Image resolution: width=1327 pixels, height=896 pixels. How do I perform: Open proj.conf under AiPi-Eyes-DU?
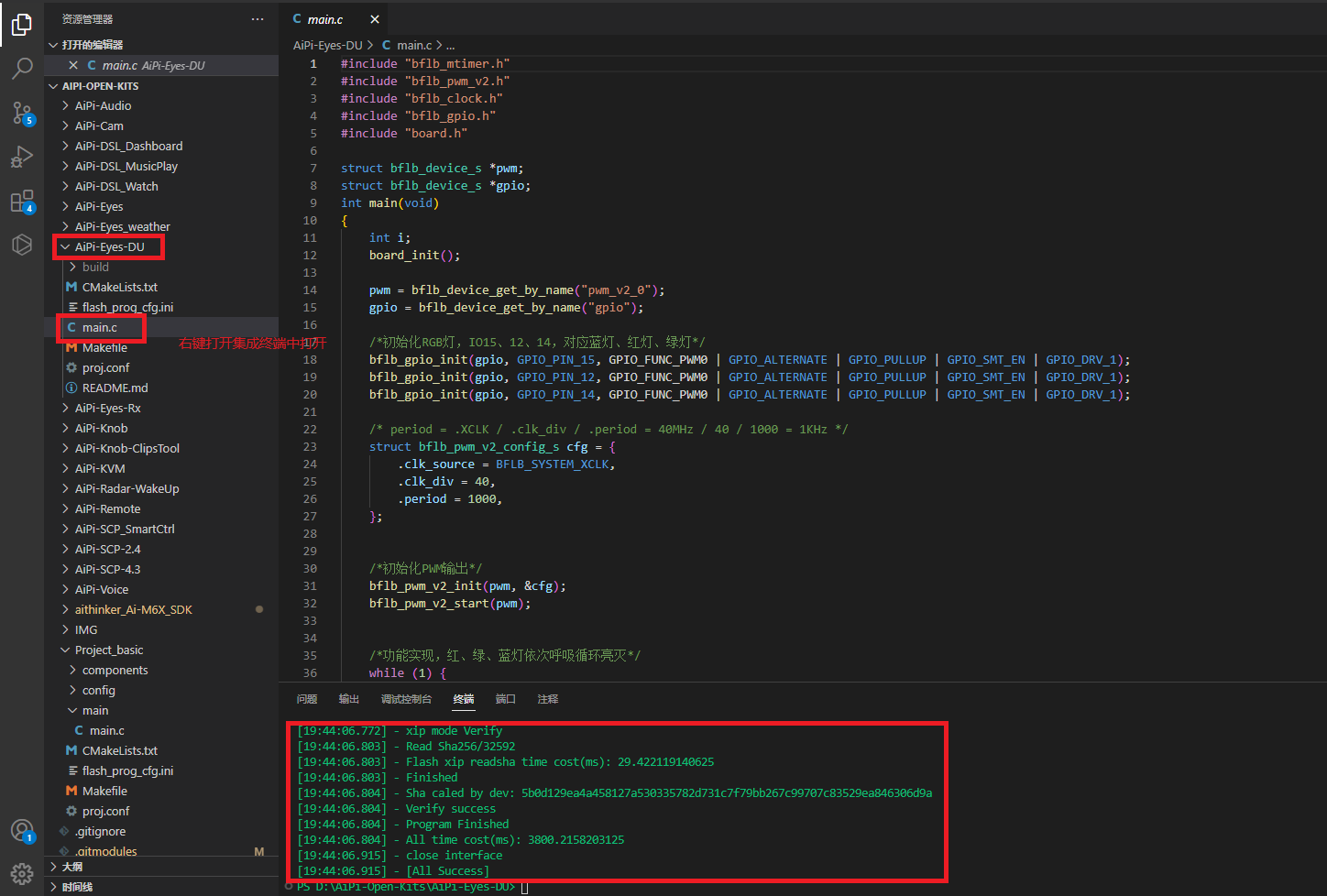(x=161, y=367)
